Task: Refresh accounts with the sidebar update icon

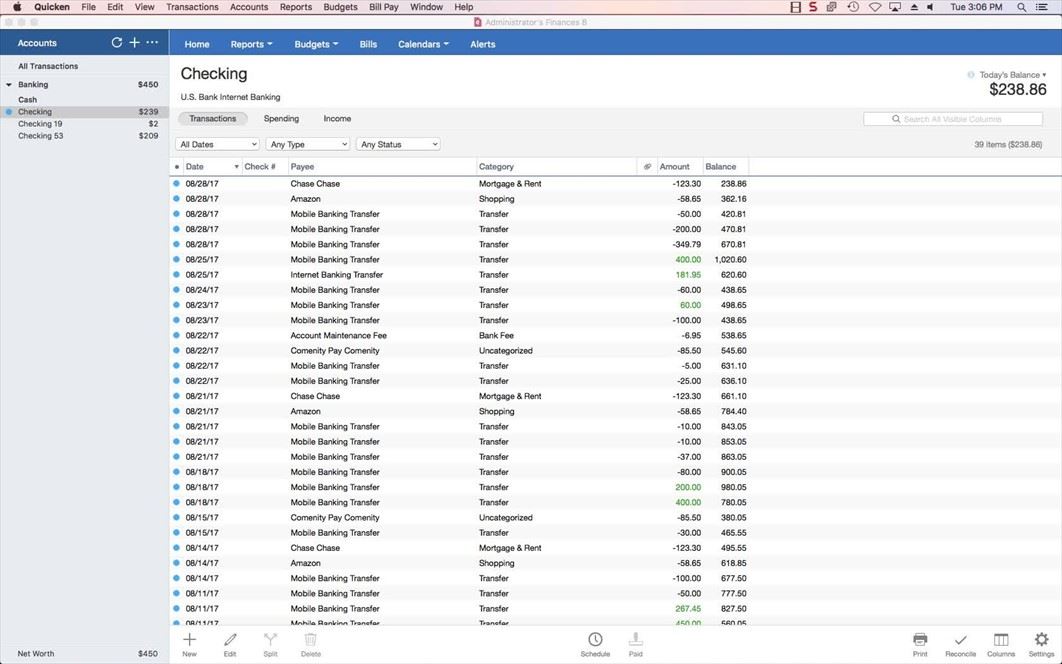Action: pos(117,43)
